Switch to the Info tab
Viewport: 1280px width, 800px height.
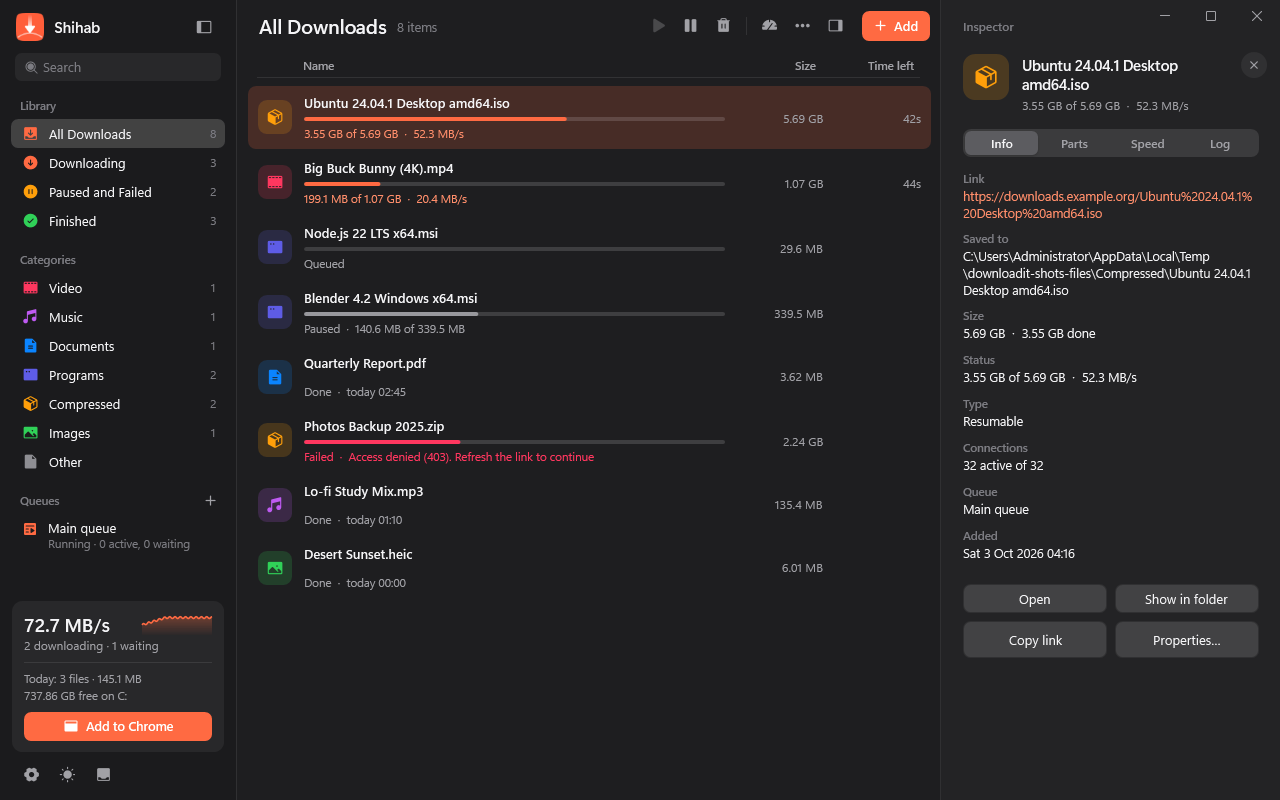pyautogui.click(x=1001, y=144)
